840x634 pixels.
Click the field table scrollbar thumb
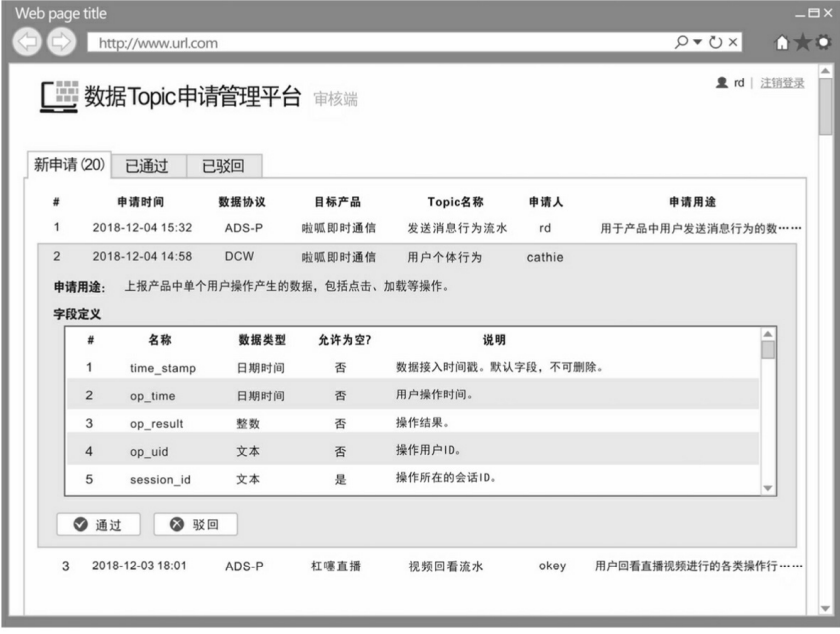click(x=768, y=350)
